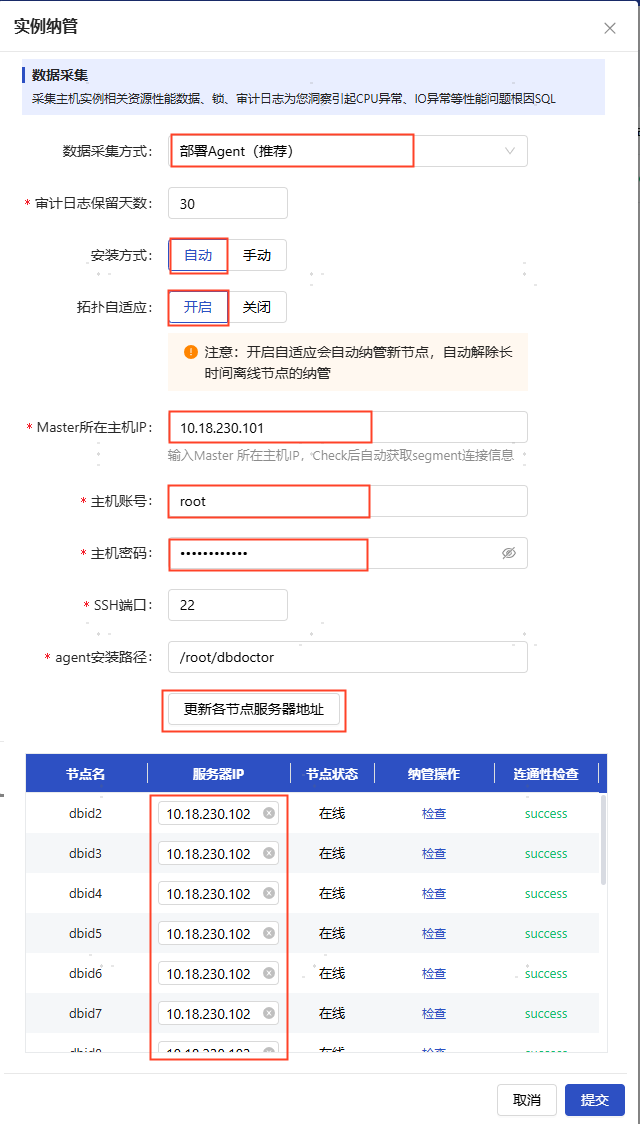This screenshot has width=640, height=1128.
Task: Turn 拓扑自适应 to 开启
Action: (x=198, y=307)
